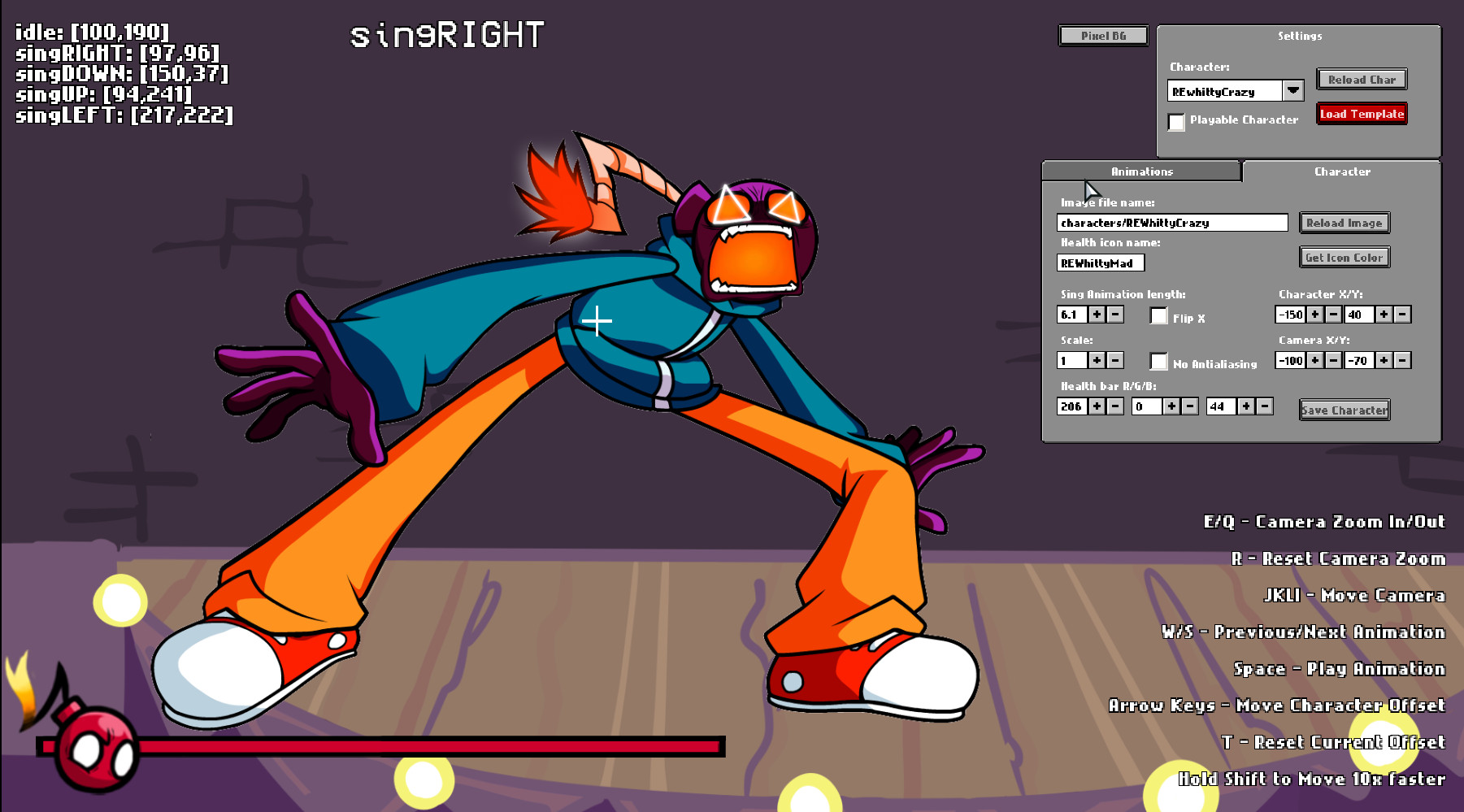Increase Camera X position value
Image resolution: width=1464 pixels, height=812 pixels.
1314,360
